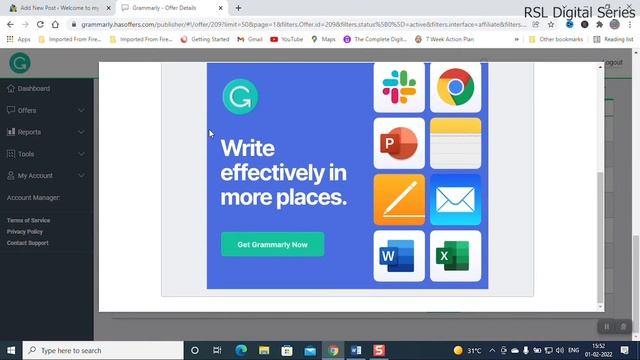
Task: Click the Windows taskbar search box
Action: (103, 350)
